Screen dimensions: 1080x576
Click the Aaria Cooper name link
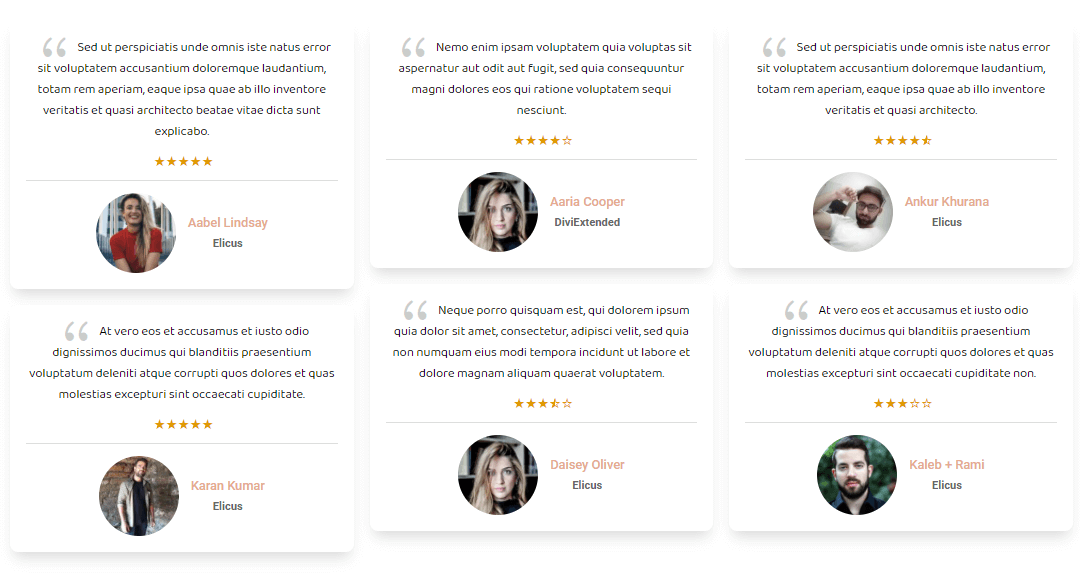[x=587, y=202]
